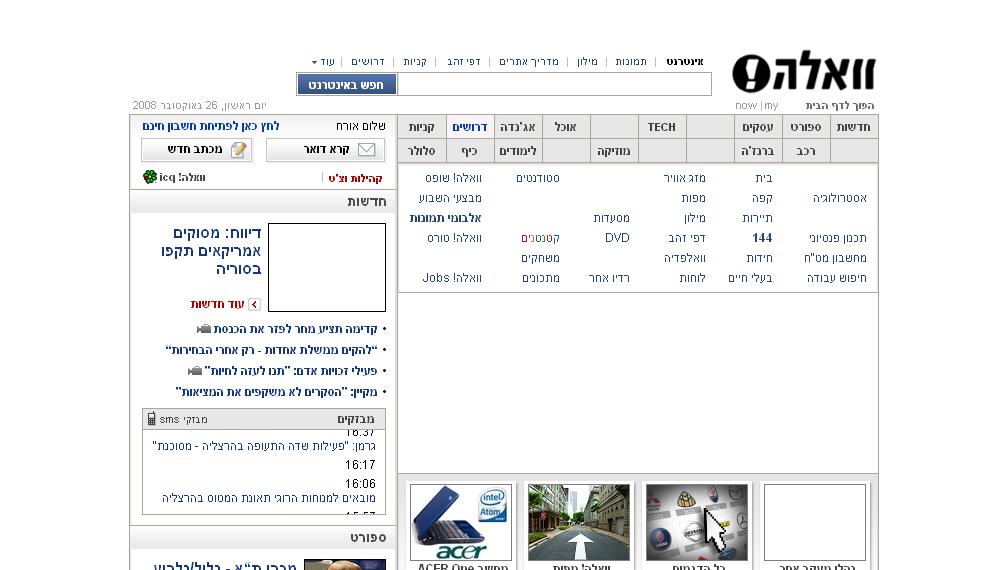Screen dimensions: 1007x570
Task: Click video camera icon beside פעילי זכויות אדם headline
Action: click(195, 371)
